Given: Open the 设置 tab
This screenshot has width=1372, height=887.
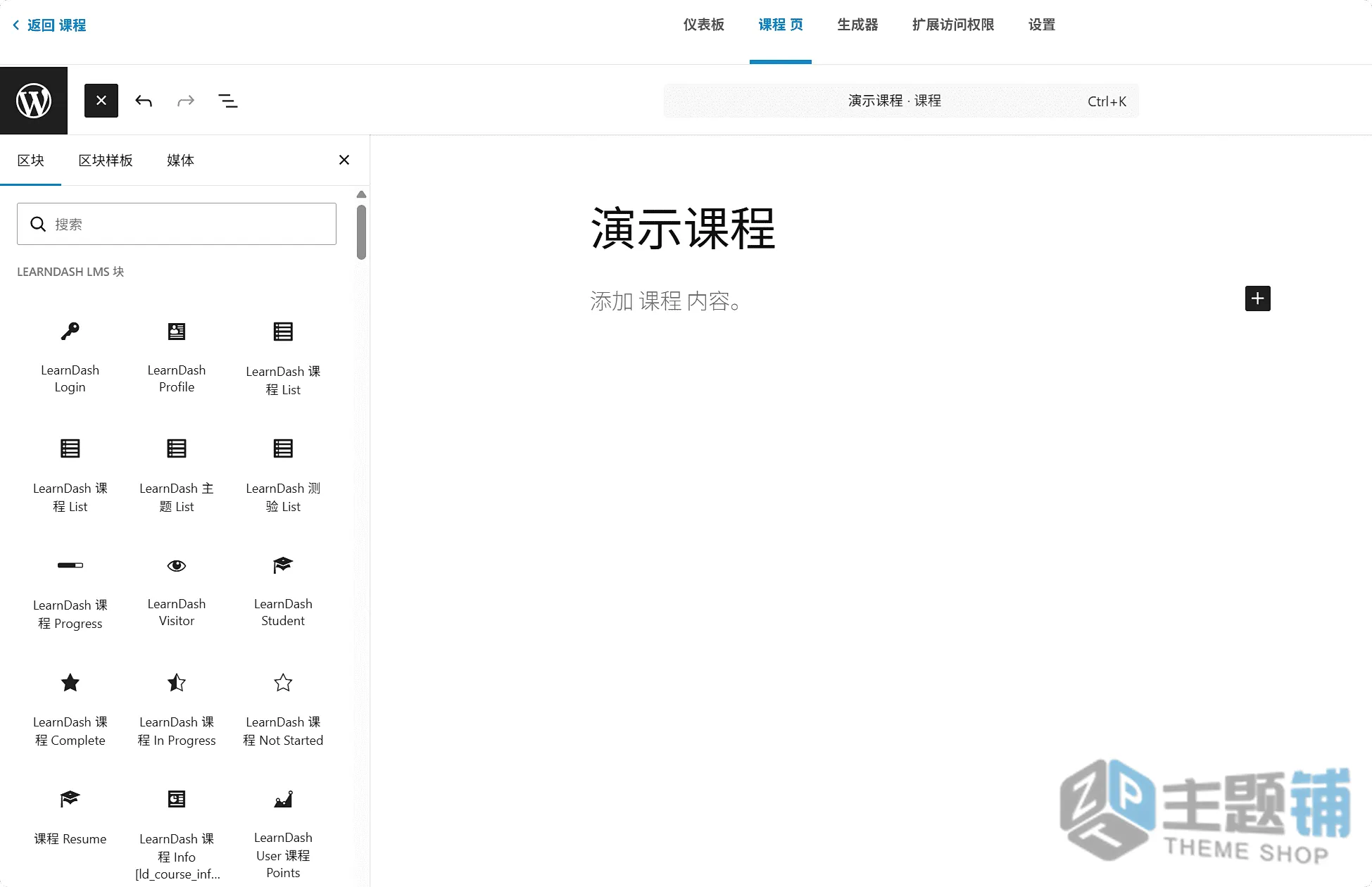Looking at the screenshot, I should click(x=1042, y=25).
